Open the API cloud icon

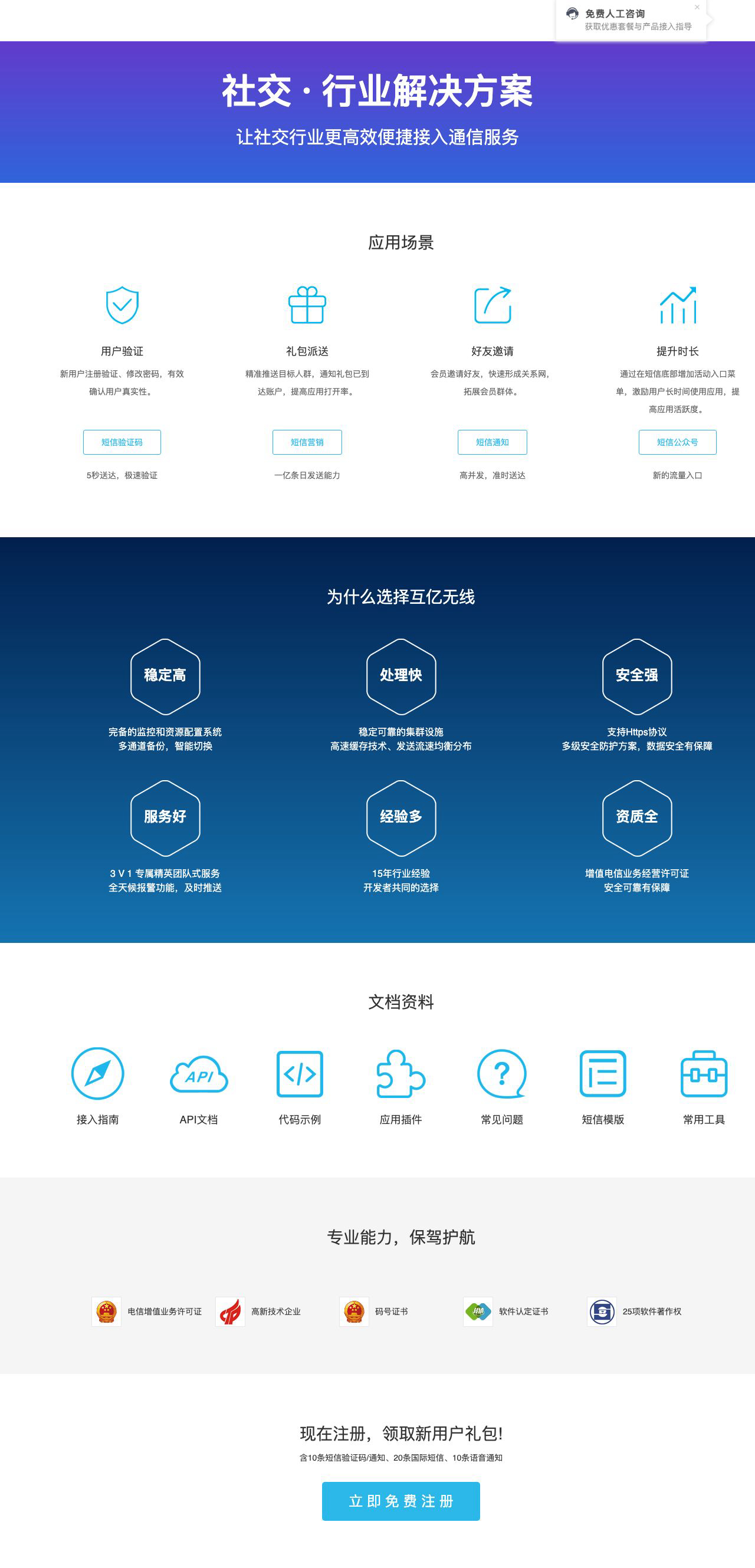[199, 1074]
